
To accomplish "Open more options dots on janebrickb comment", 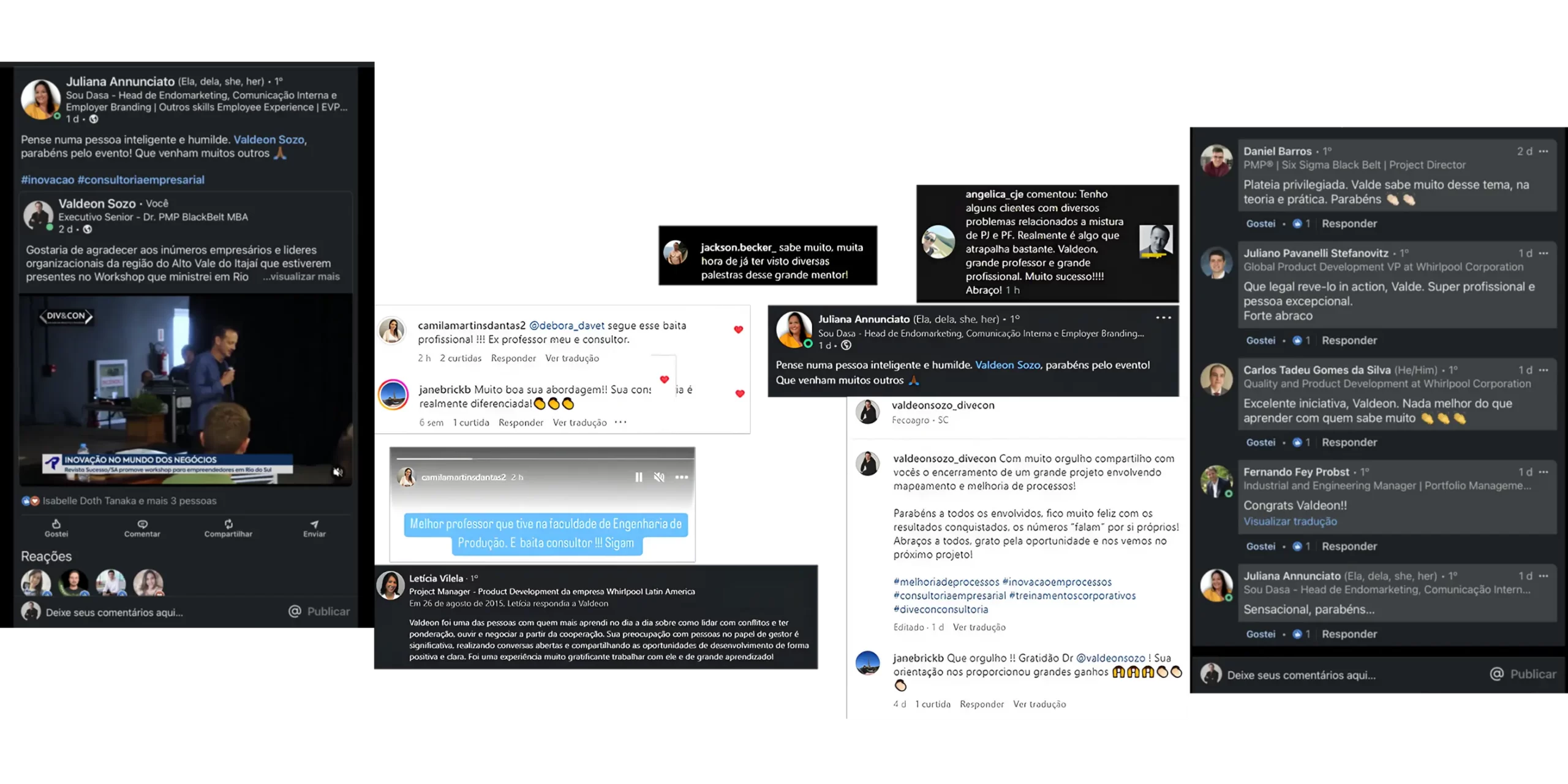I will tap(620, 422).
